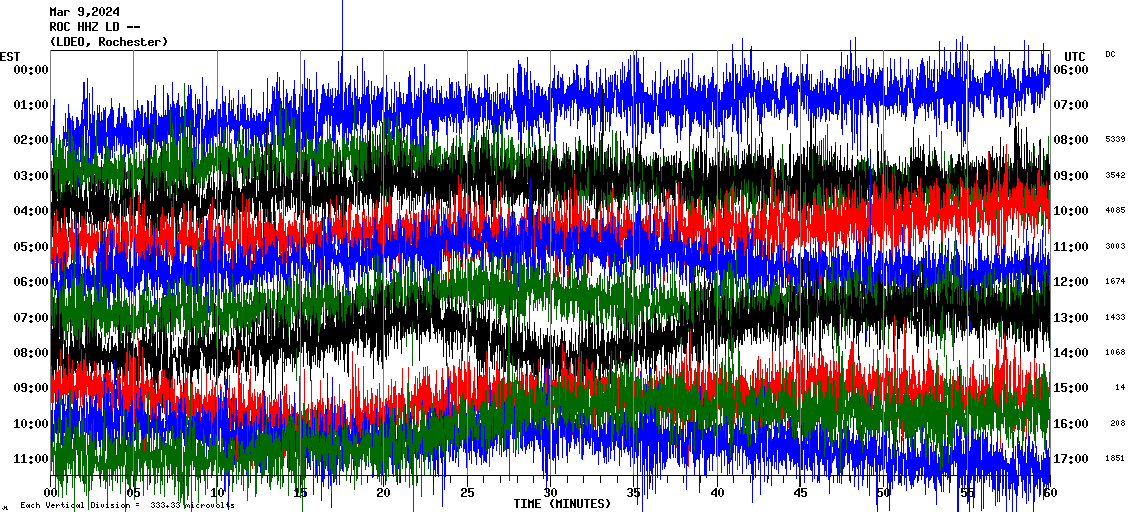The image size is (1130, 519).
Task: Select the 04:00 EST row label
Action: tap(31, 211)
